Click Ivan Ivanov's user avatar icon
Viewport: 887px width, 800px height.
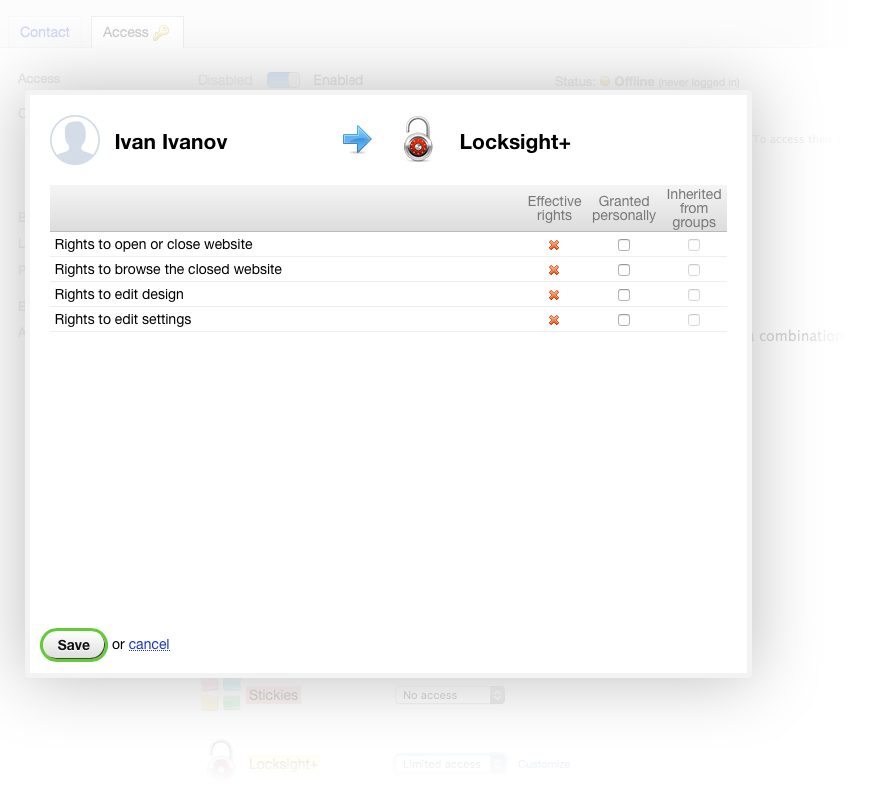tap(75, 140)
